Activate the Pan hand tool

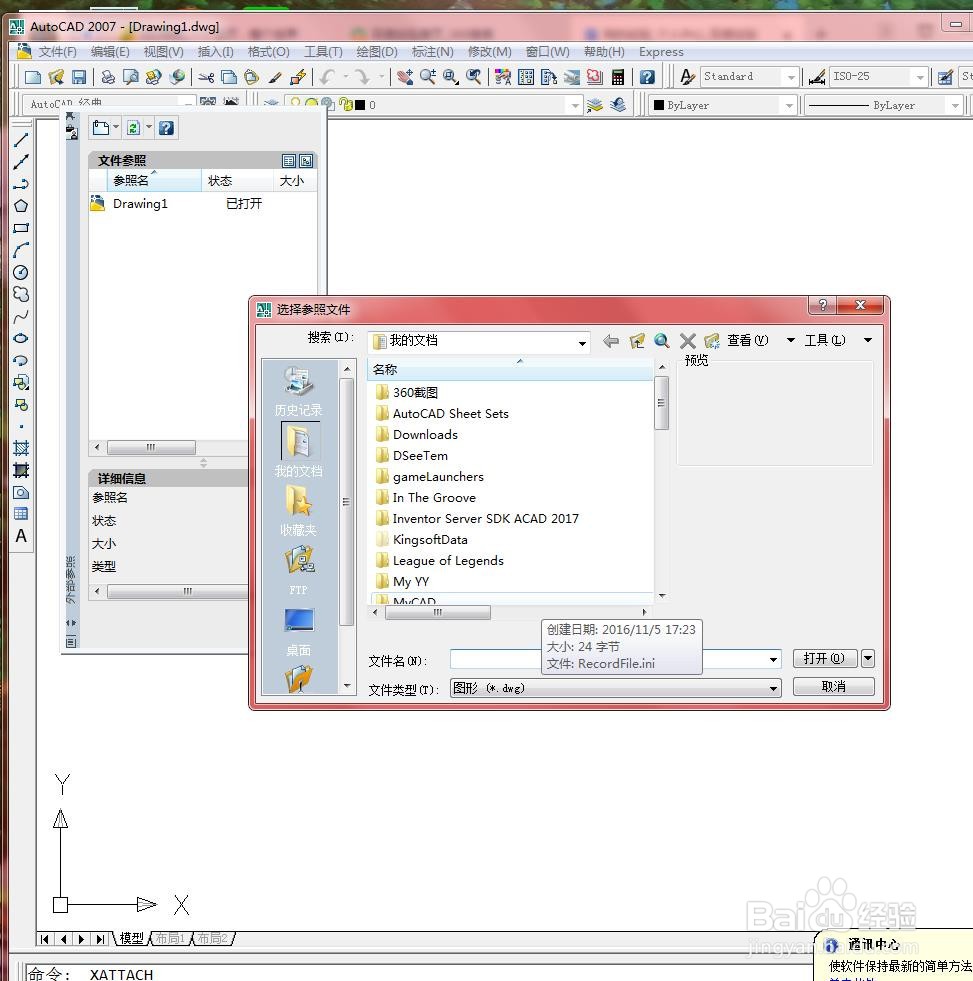[x=405, y=77]
